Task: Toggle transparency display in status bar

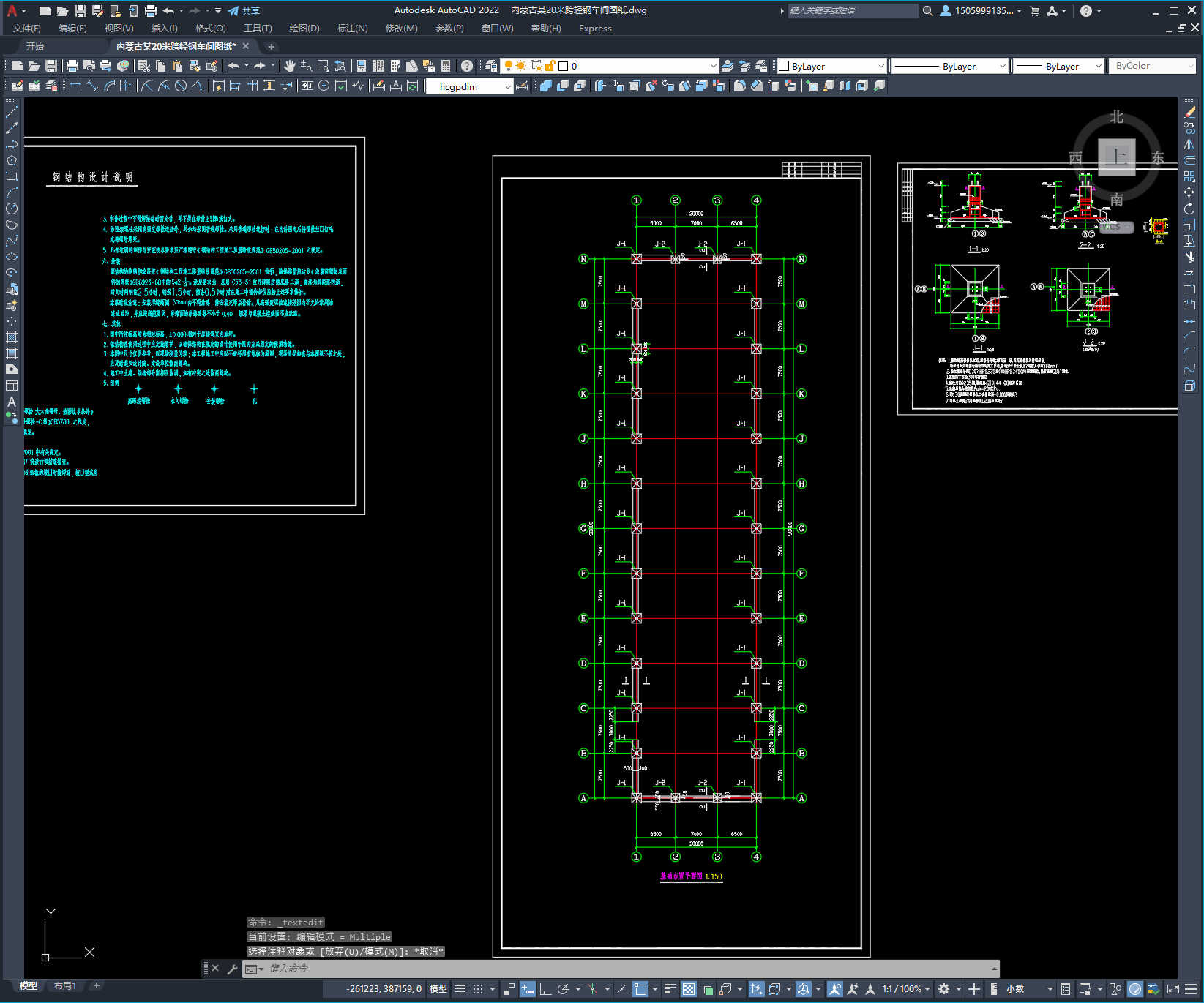Action: tap(689, 989)
